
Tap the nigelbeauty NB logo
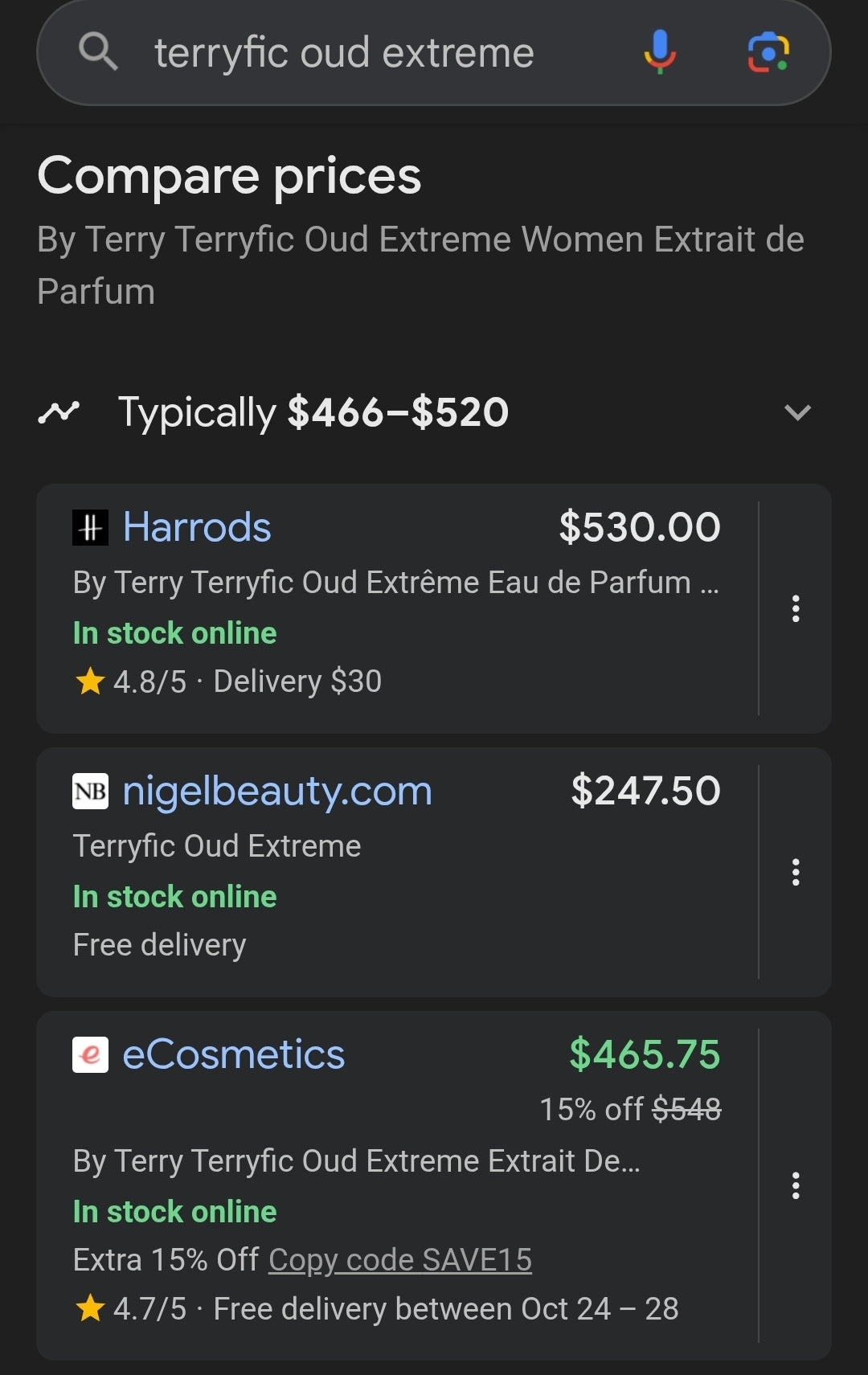90,792
